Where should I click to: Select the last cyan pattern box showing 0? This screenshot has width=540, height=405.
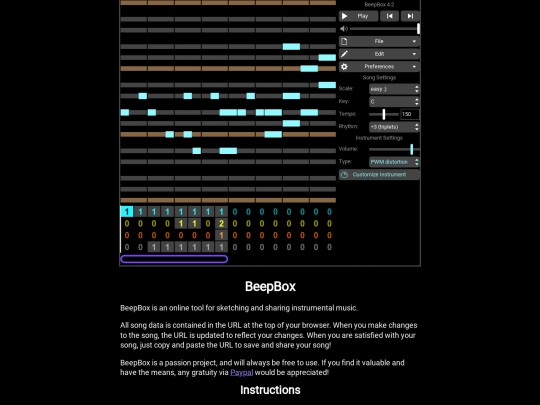329,211
